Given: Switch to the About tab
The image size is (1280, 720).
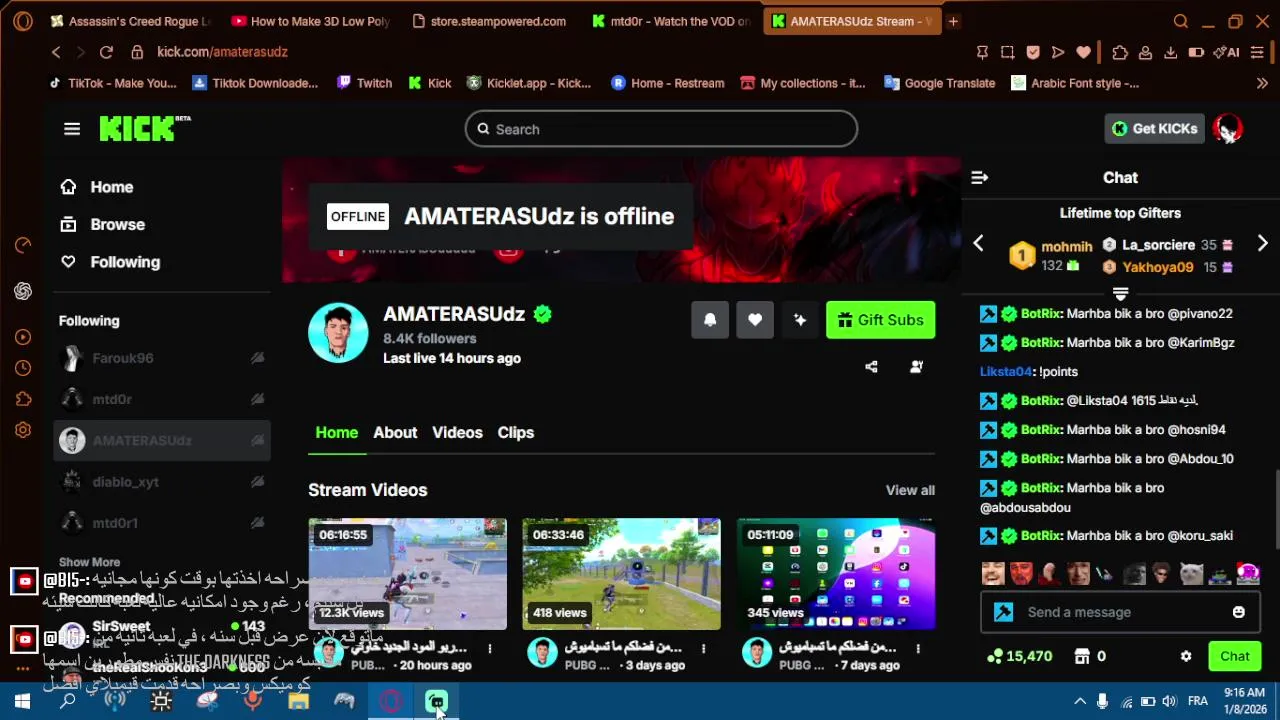Looking at the screenshot, I should point(395,432).
